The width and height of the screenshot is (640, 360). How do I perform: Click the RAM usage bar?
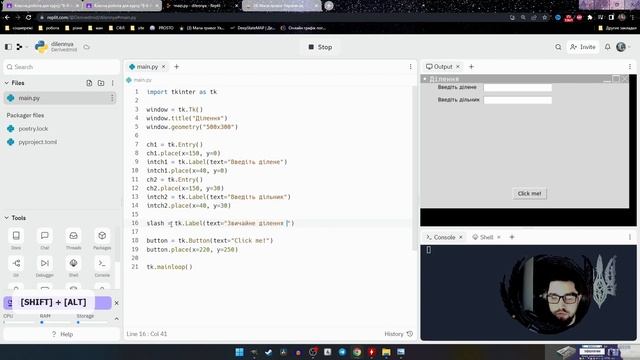pyautogui.click(x=56, y=322)
